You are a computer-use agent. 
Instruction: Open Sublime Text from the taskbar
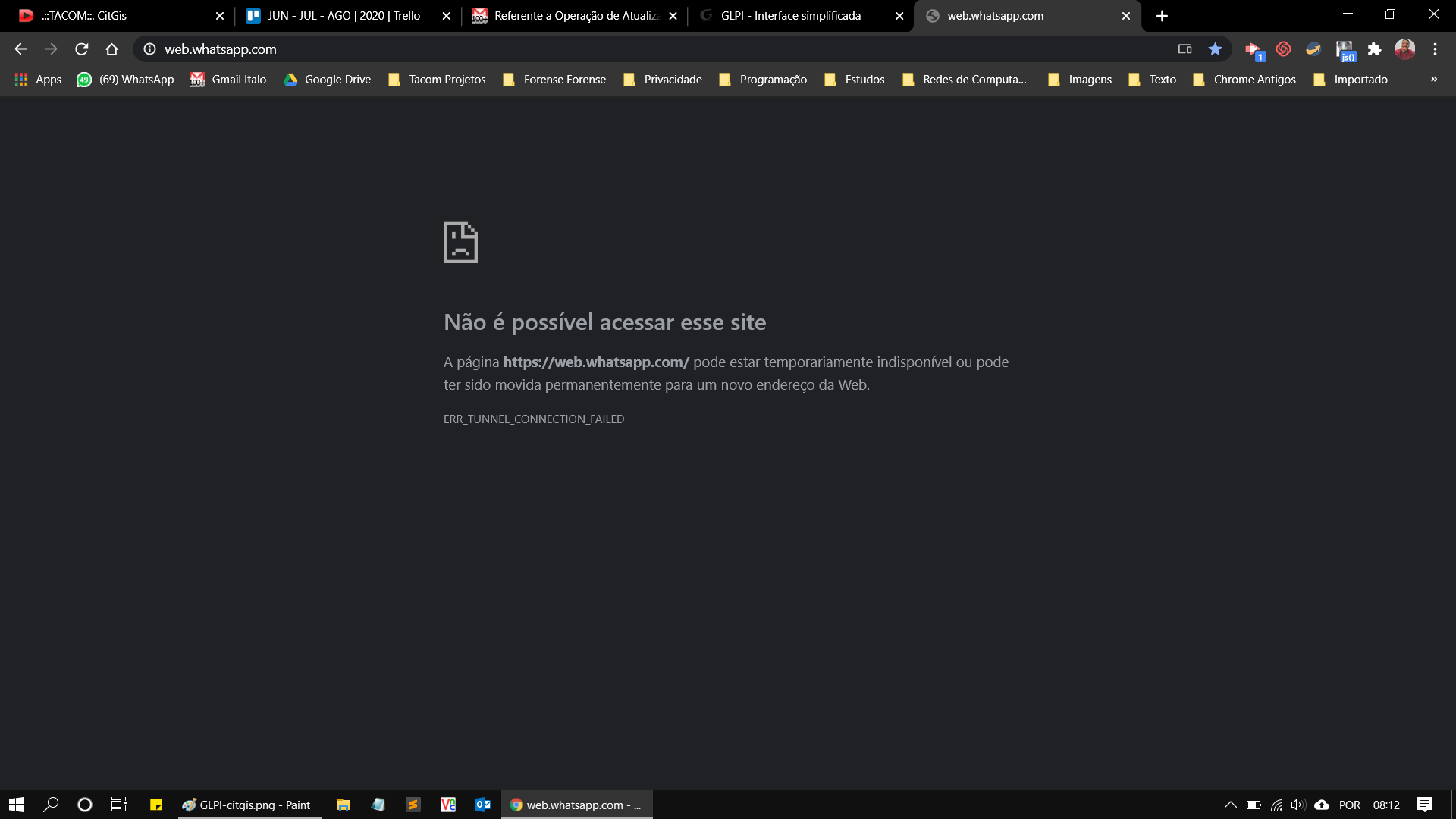(413, 805)
